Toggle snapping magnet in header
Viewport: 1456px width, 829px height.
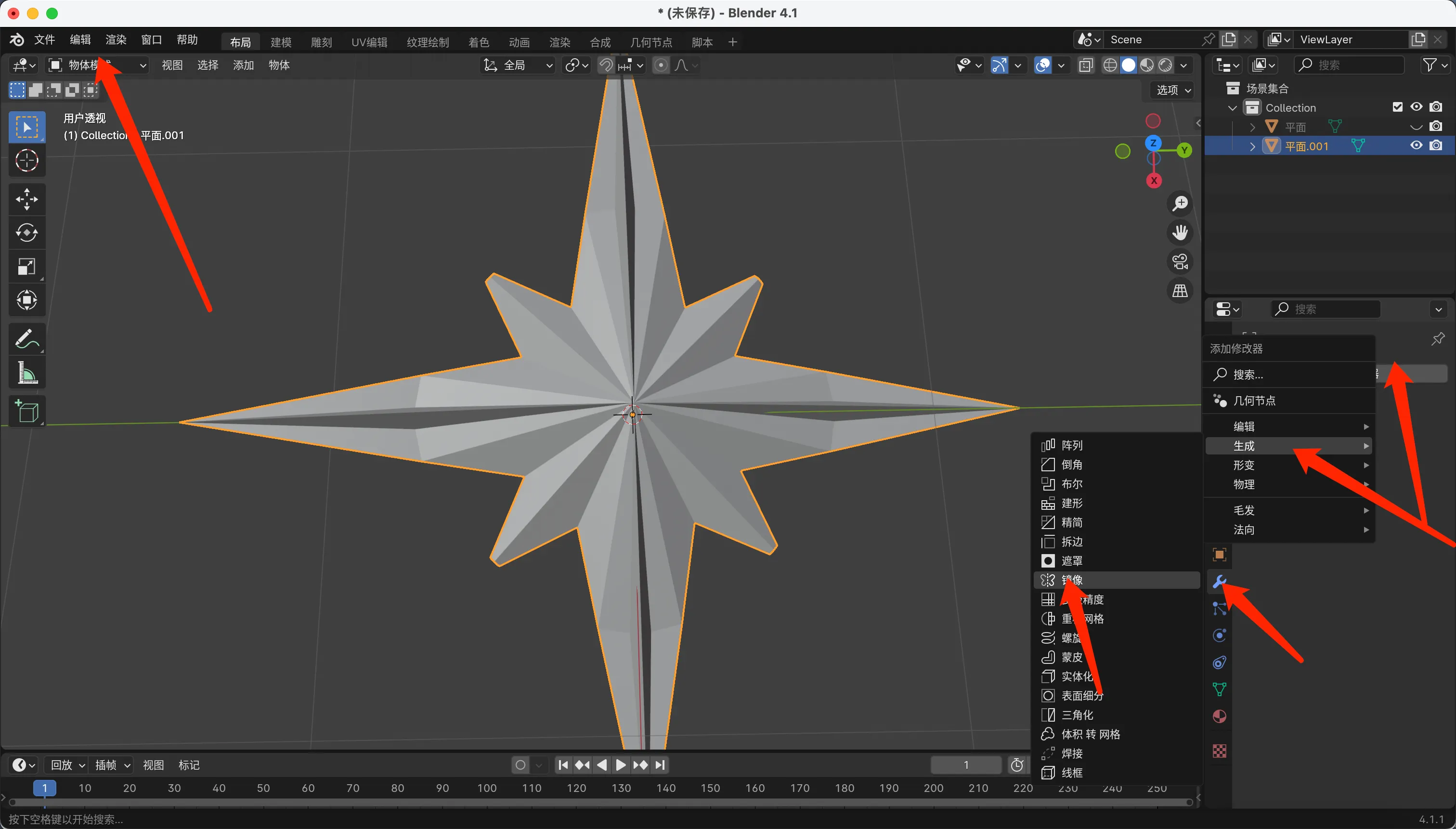coord(606,65)
